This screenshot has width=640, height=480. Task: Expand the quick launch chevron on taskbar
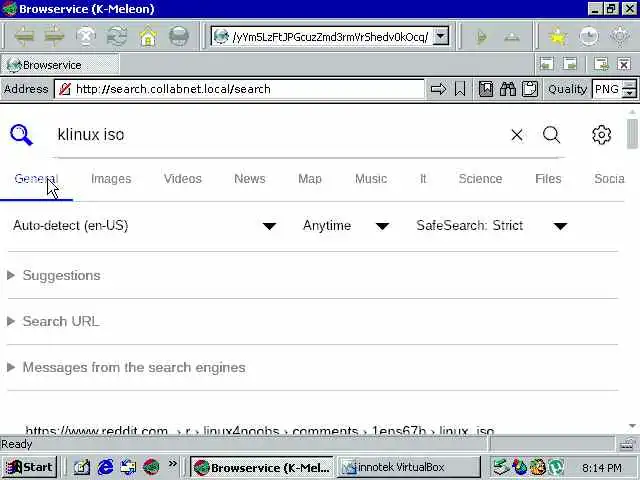point(173,464)
